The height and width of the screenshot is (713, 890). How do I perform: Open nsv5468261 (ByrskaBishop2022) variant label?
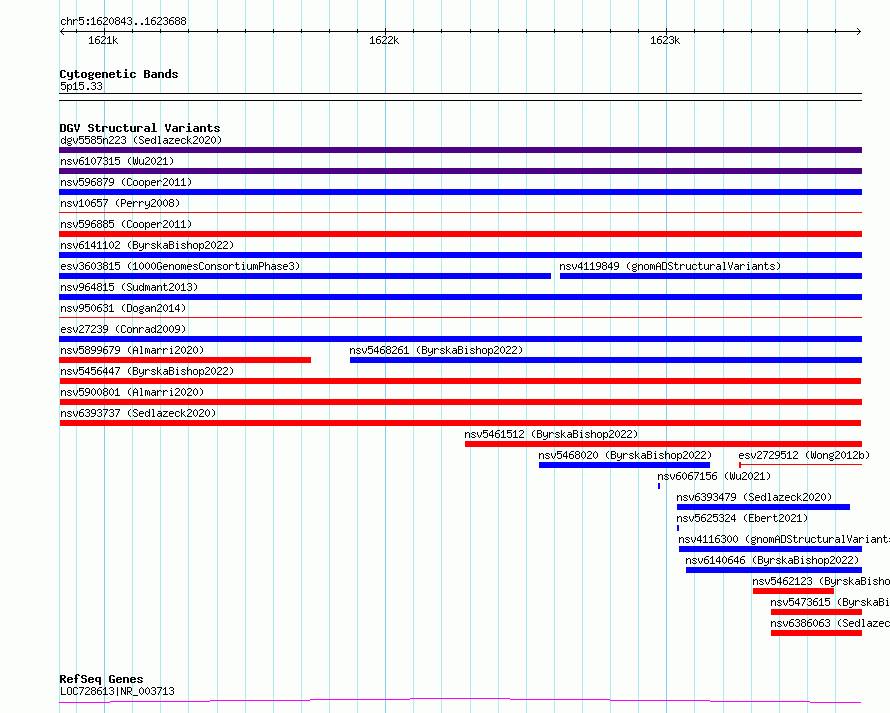pyautogui.click(x=436, y=350)
